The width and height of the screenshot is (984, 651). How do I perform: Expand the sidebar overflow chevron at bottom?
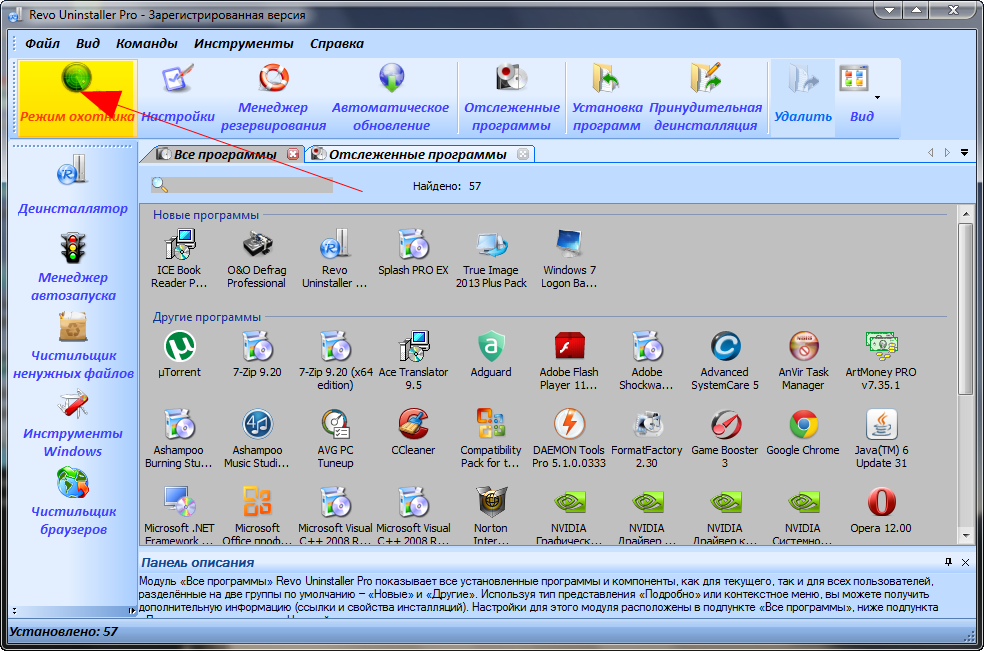131,610
